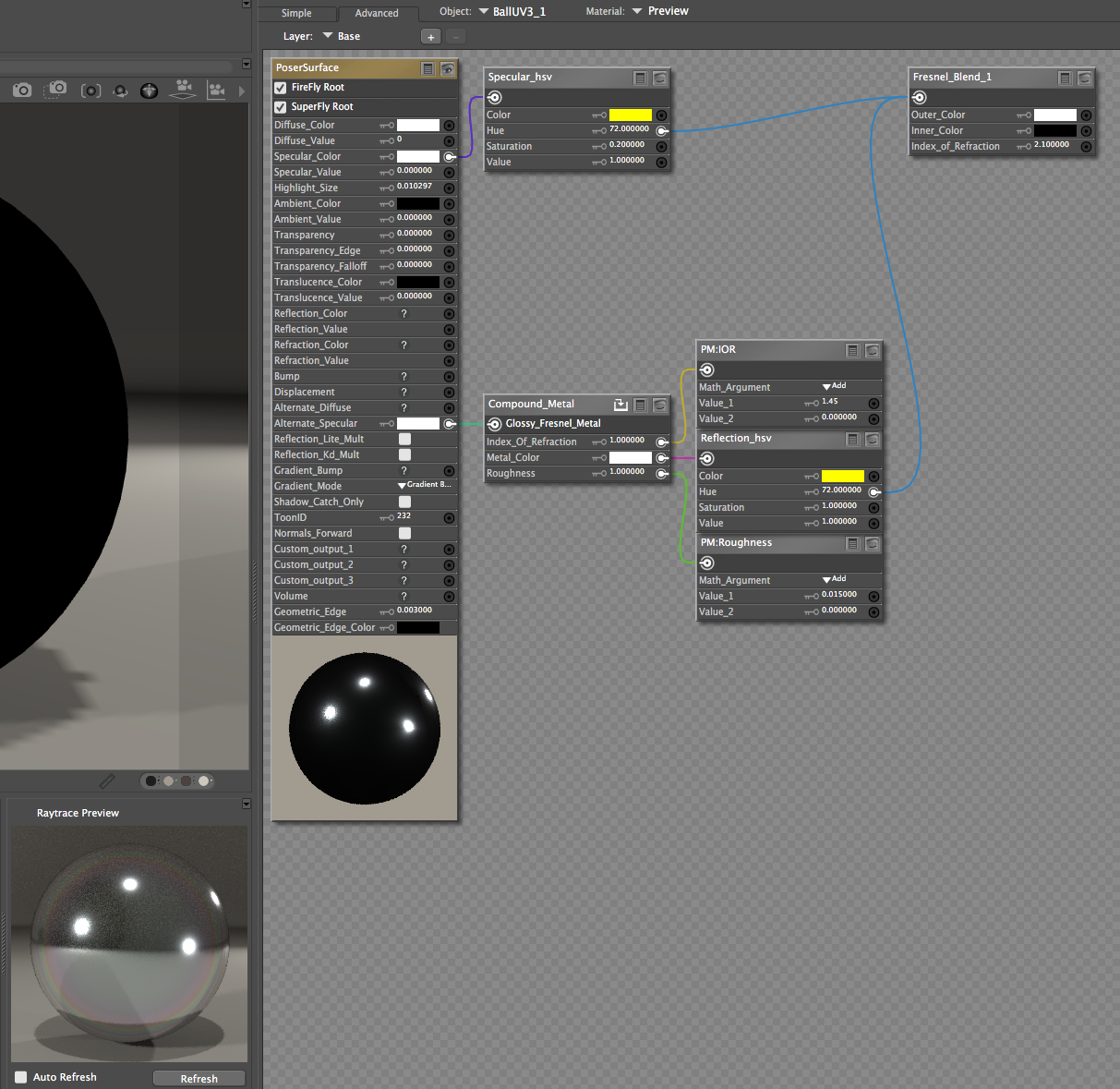Open the Layer dropdown showing Base
1120x1089 pixels.
click(341, 36)
